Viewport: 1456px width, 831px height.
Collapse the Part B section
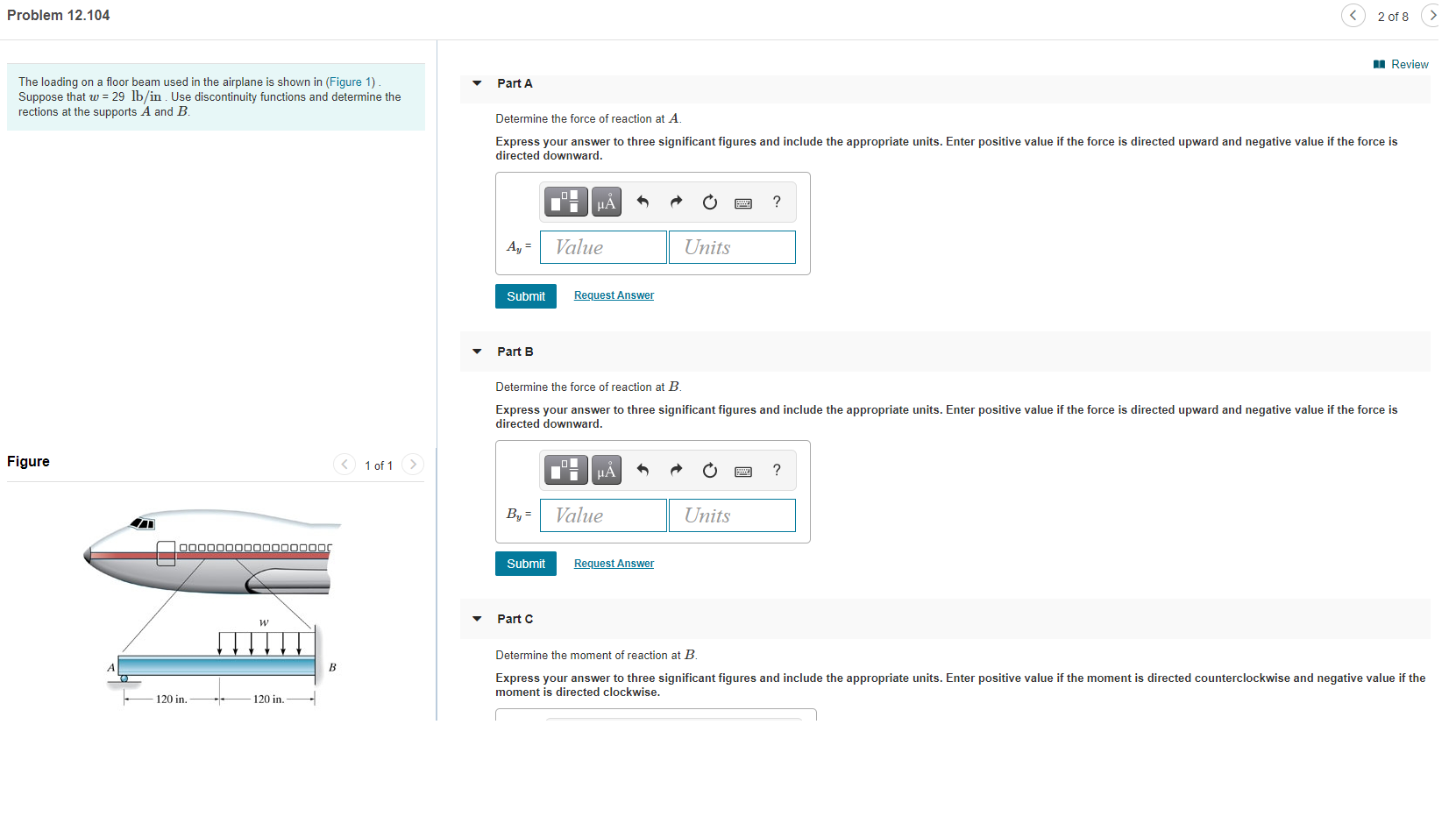(476, 351)
